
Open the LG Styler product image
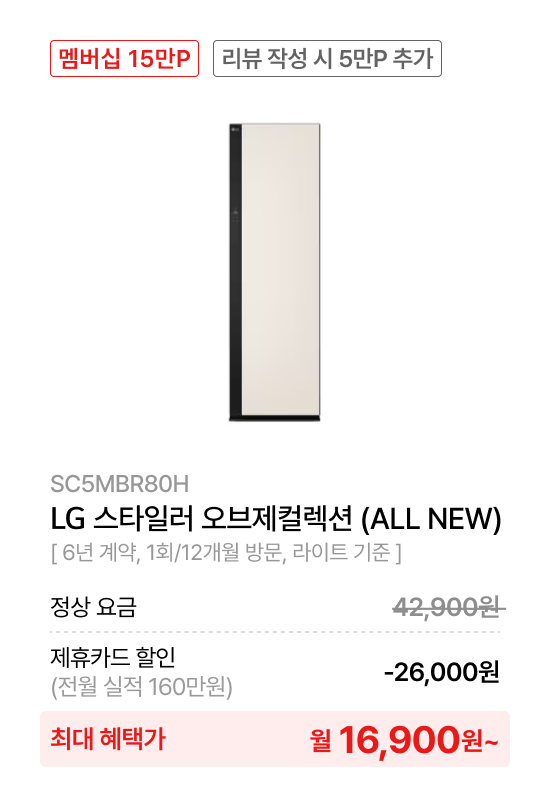(275, 272)
